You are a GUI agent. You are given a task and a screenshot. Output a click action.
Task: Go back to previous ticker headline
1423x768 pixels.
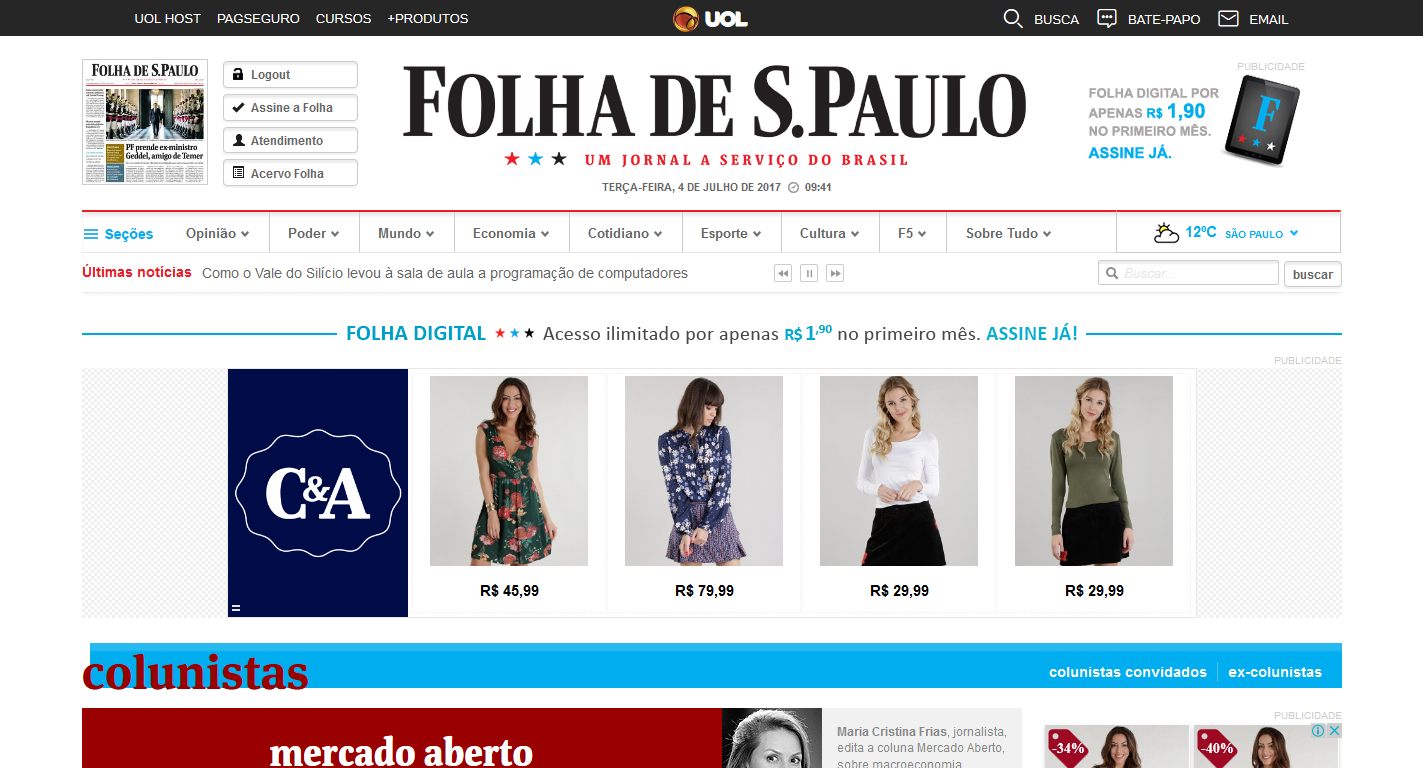(x=783, y=273)
